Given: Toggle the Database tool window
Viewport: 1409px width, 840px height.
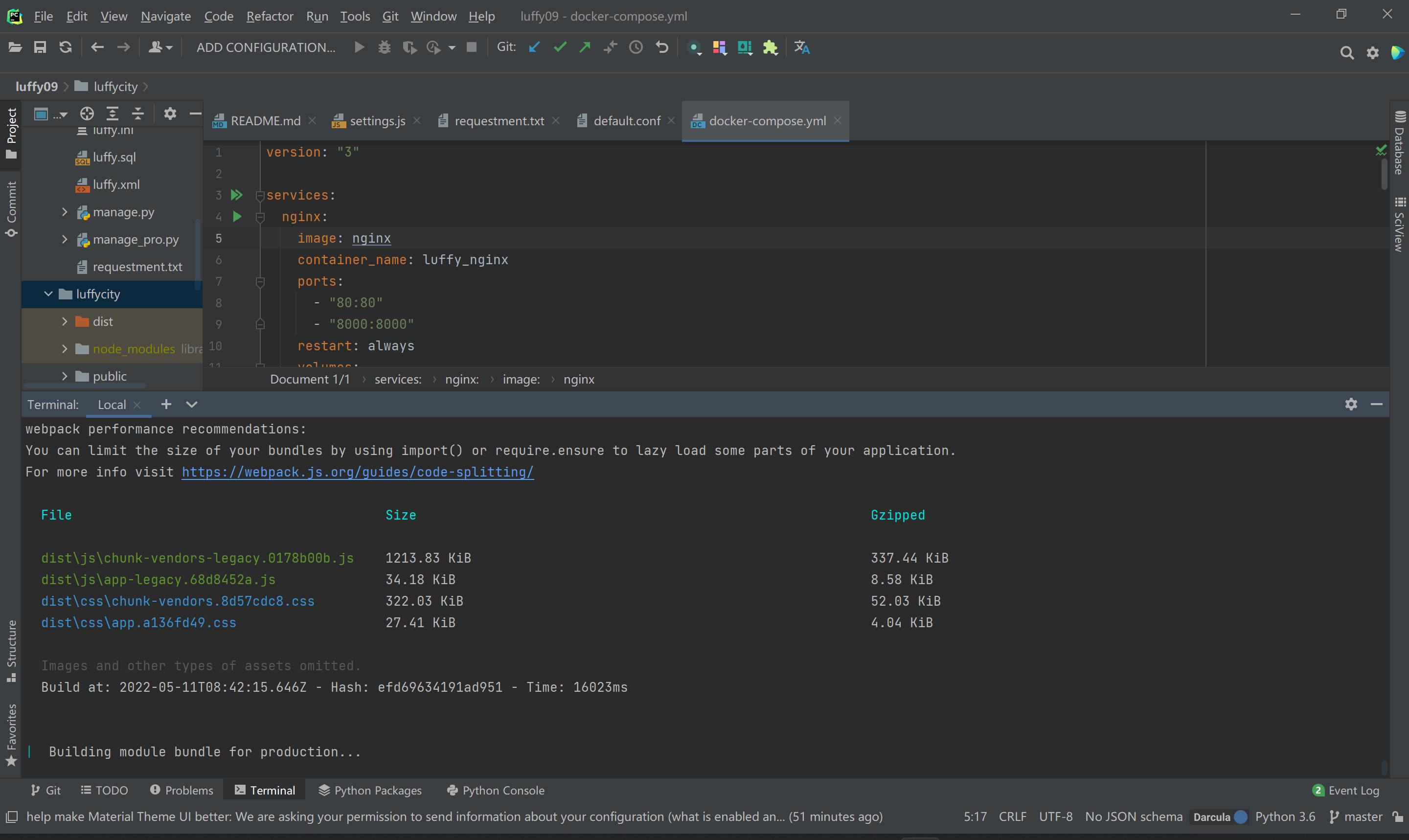Looking at the screenshot, I should 1399,143.
